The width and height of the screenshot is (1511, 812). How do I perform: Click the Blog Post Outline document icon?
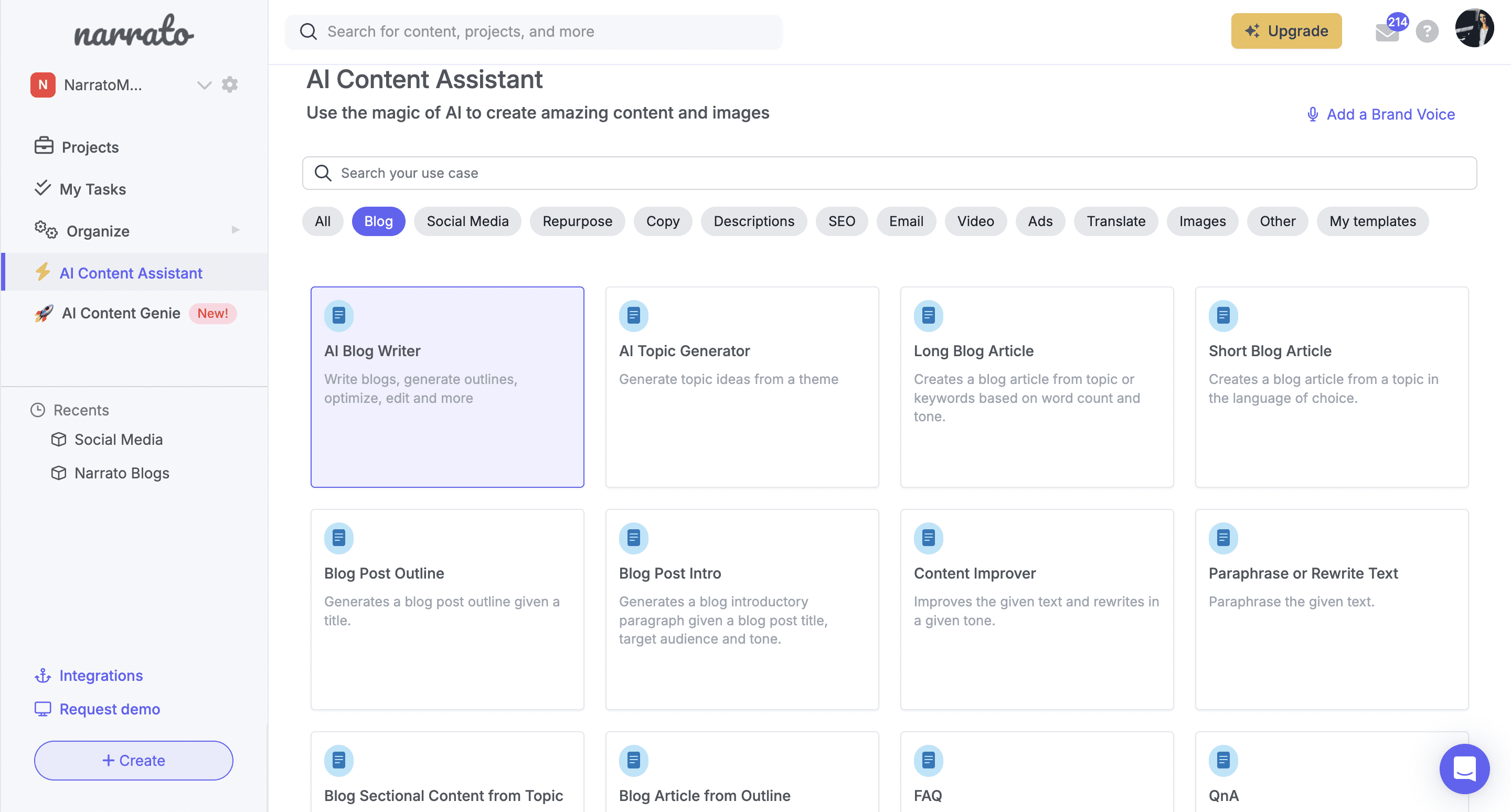coord(339,538)
